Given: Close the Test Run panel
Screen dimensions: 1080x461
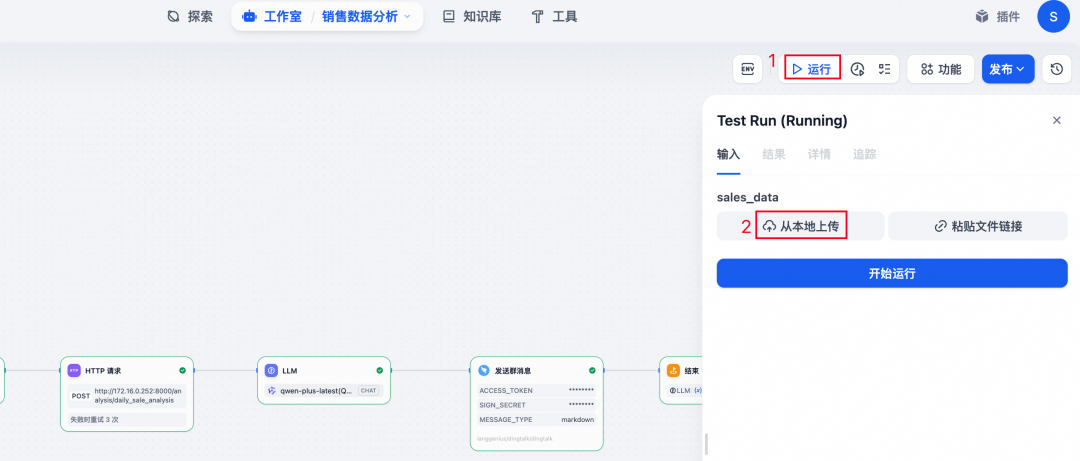Looking at the screenshot, I should (1057, 121).
